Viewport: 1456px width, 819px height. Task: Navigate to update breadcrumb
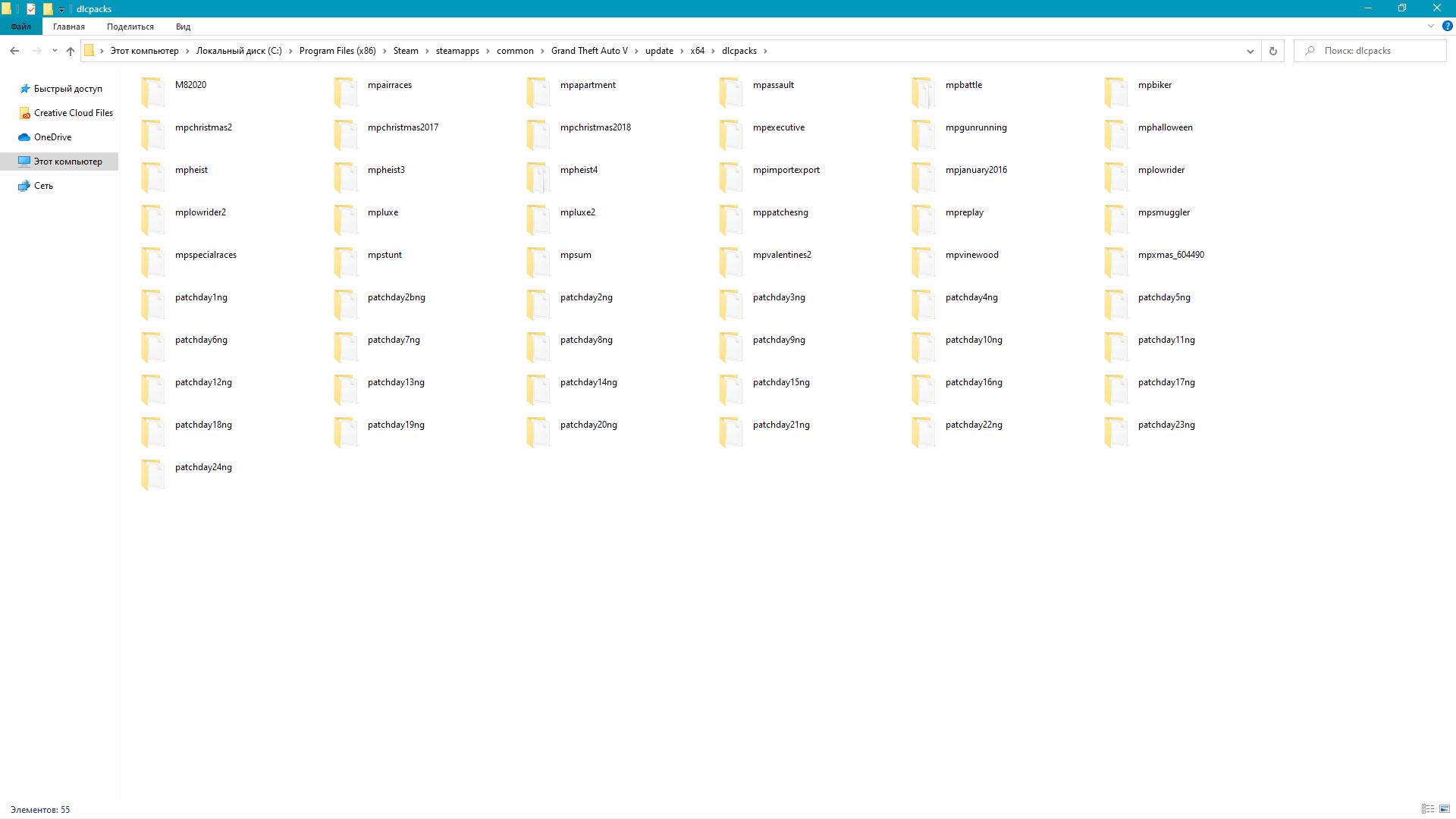click(659, 51)
